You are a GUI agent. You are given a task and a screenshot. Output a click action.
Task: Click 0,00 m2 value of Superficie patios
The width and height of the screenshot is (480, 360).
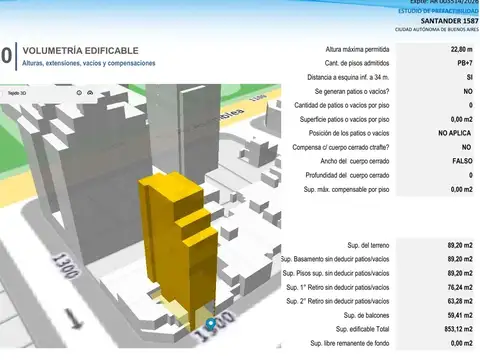click(462, 119)
